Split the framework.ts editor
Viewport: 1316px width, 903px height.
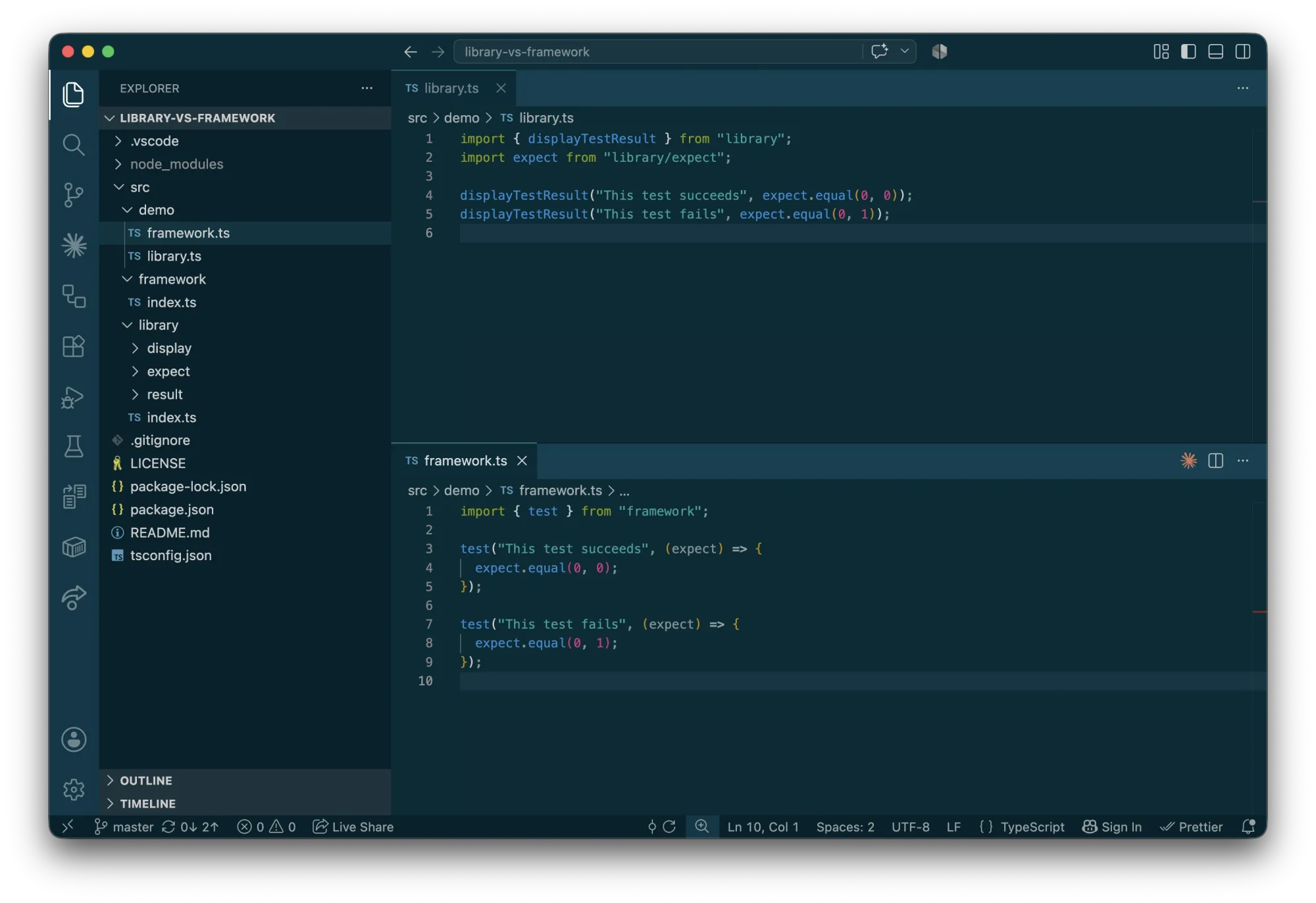(x=1216, y=461)
